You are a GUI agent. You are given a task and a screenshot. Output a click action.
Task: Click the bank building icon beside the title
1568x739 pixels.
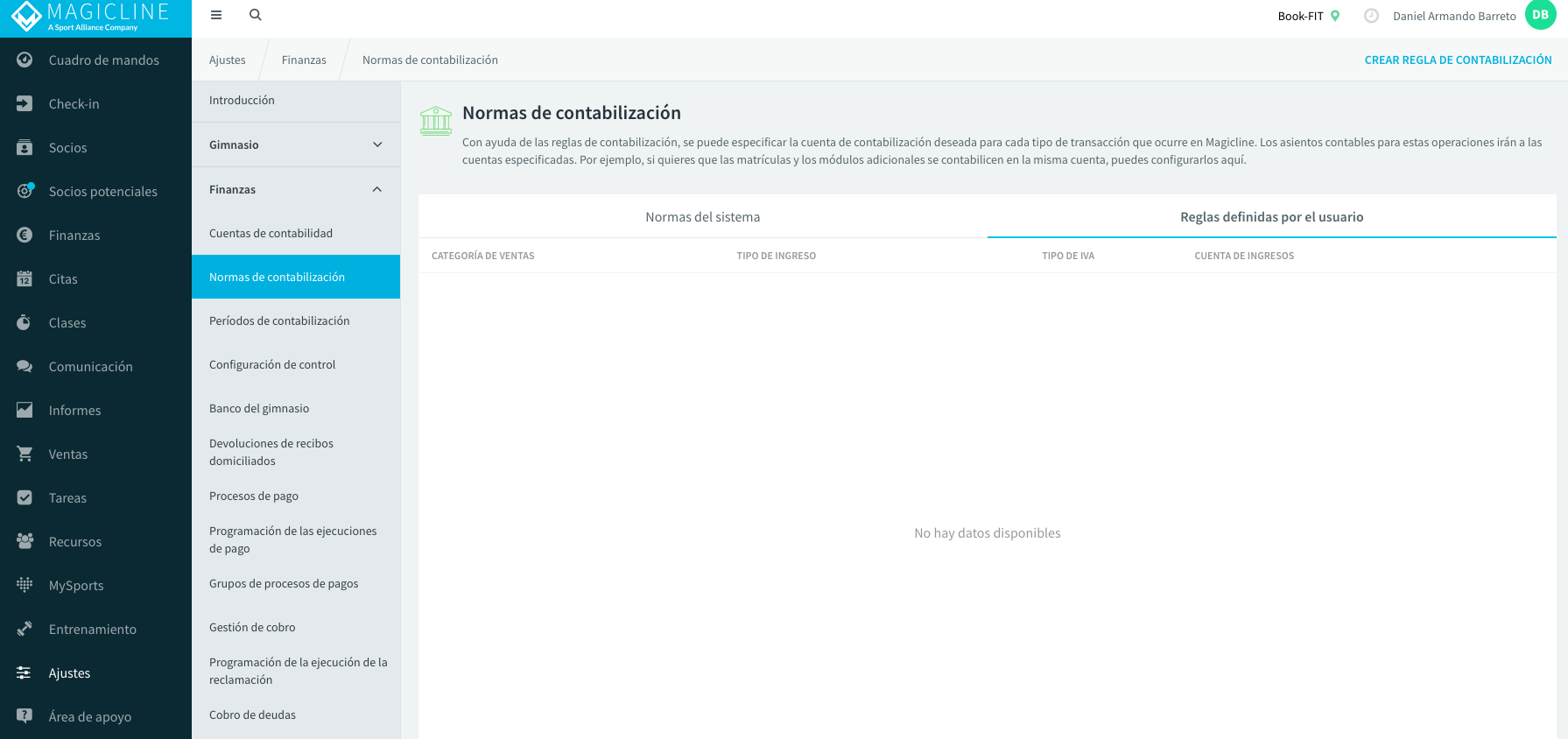click(x=436, y=121)
